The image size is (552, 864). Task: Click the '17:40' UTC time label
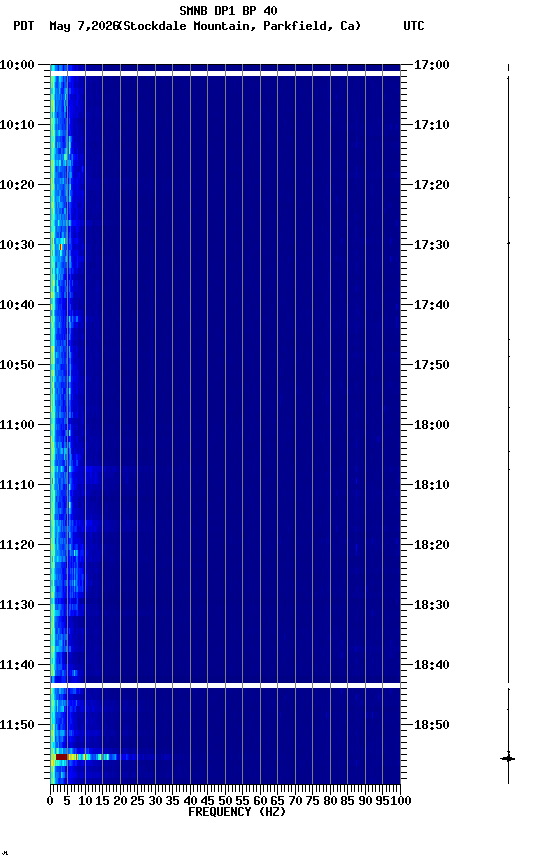click(432, 305)
